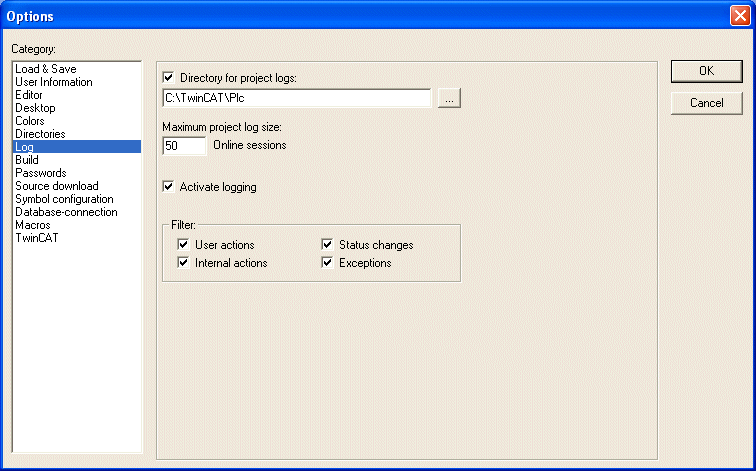Screen dimensions: 756x471
Task: Uncheck the User actions filter
Action: tap(183, 244)
